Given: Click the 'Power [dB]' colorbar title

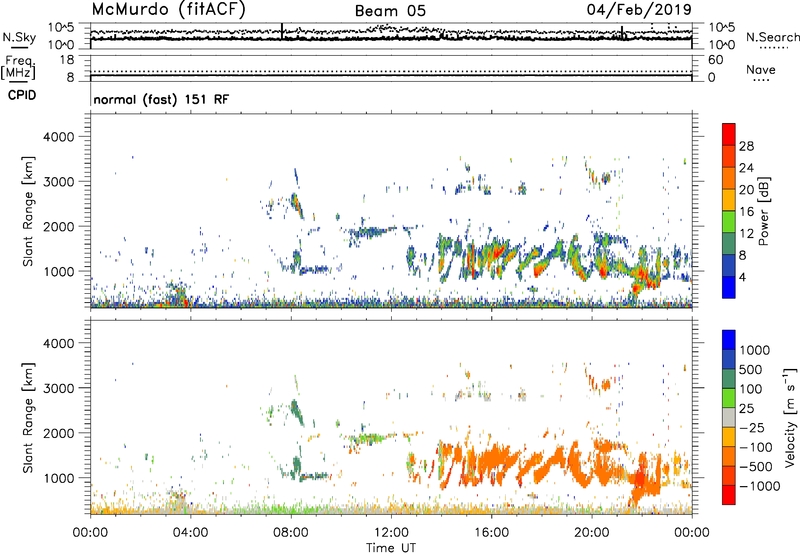Looking at the screenshot, I should point(763,211).
